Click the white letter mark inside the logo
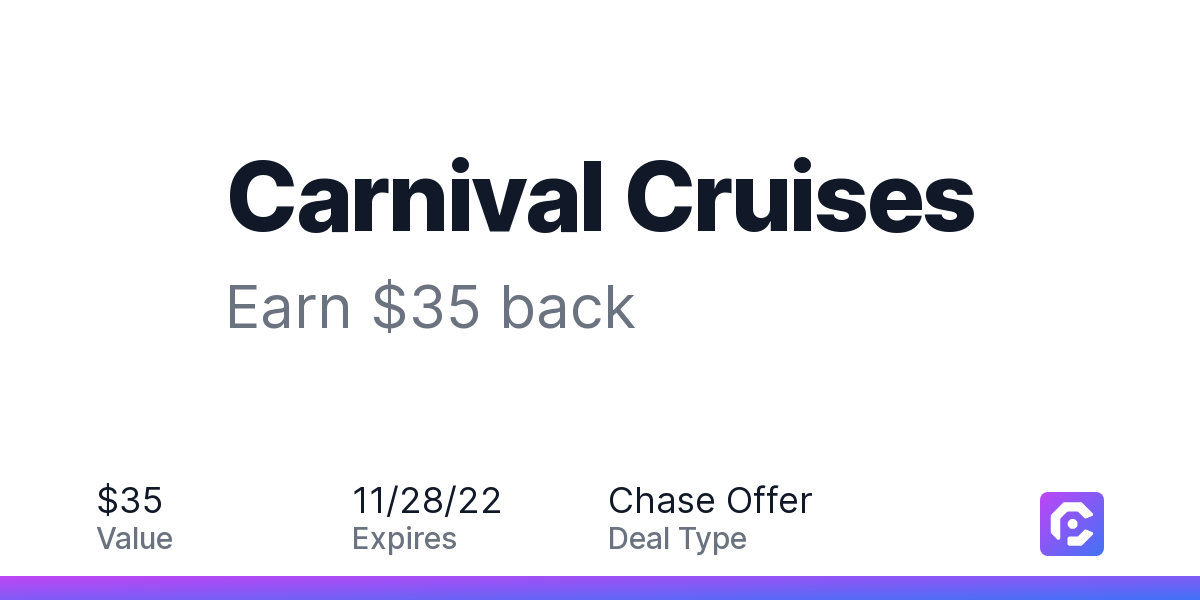Image resolution: width=1200 pixels, height=600 pixels. click(x=1072, y=524)
